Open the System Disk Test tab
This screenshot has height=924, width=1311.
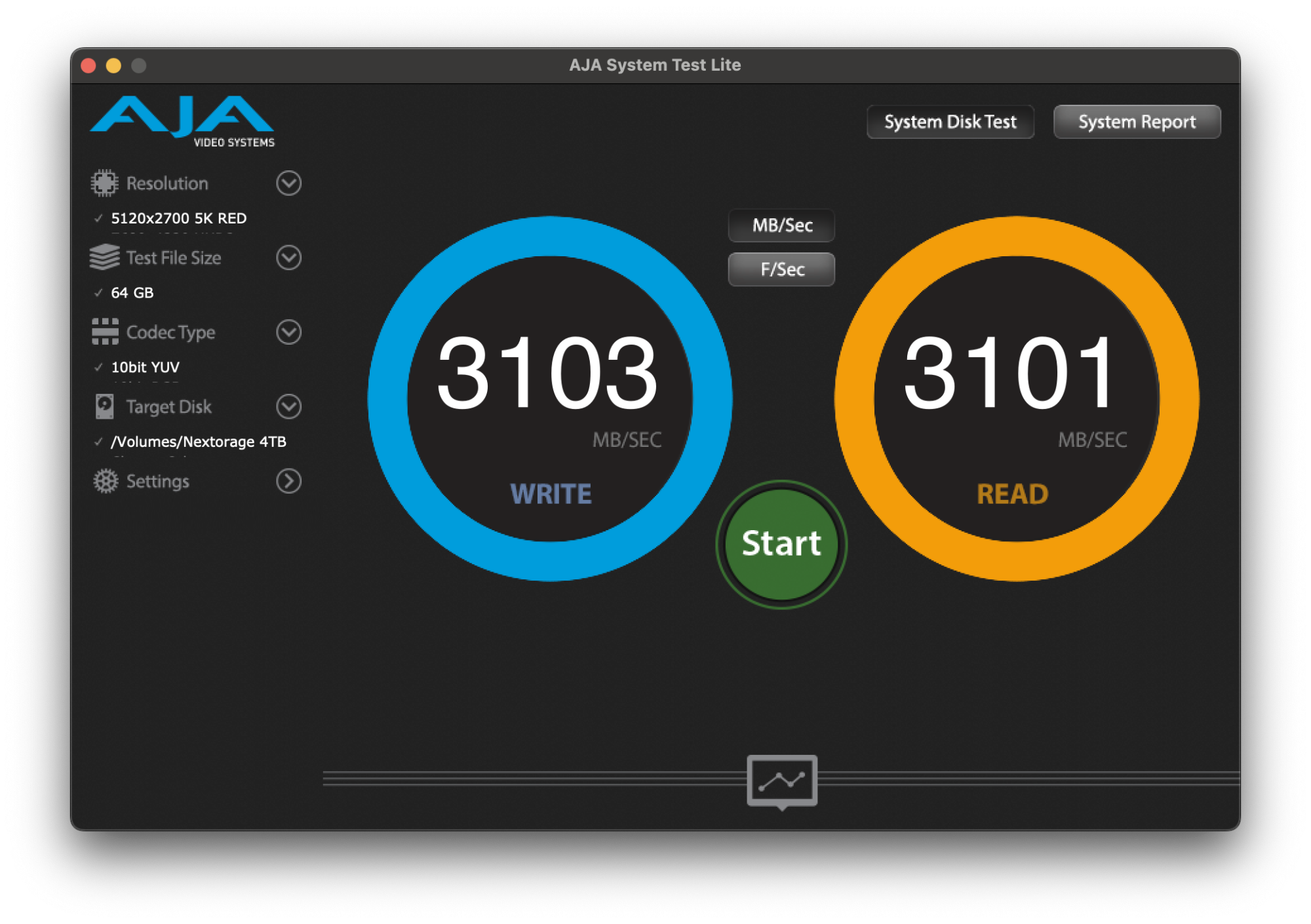pos(950,122)
